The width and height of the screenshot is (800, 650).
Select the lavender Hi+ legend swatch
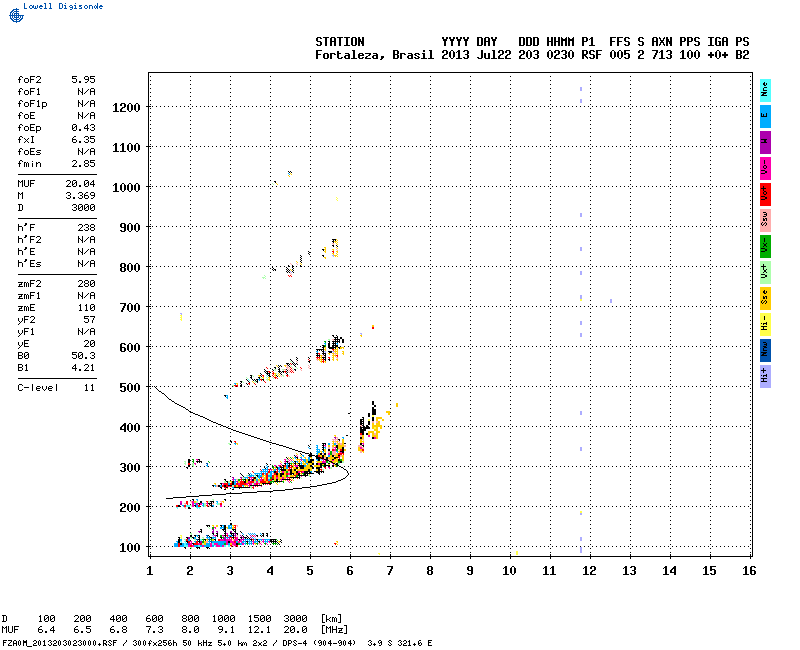click(x=765, y=376)
